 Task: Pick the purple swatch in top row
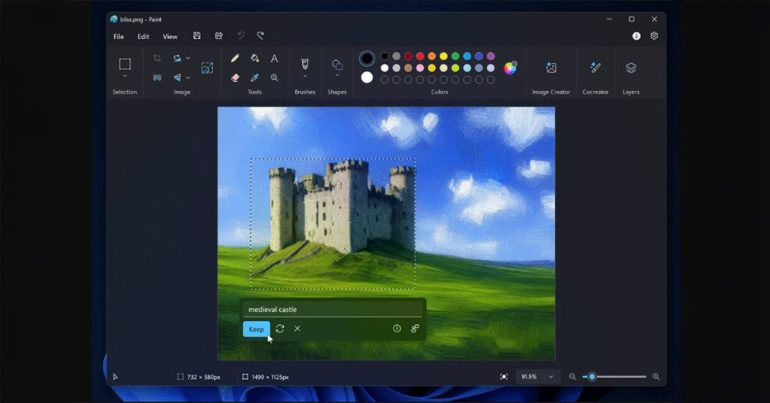pyautogui.click(x=491, y=56)
